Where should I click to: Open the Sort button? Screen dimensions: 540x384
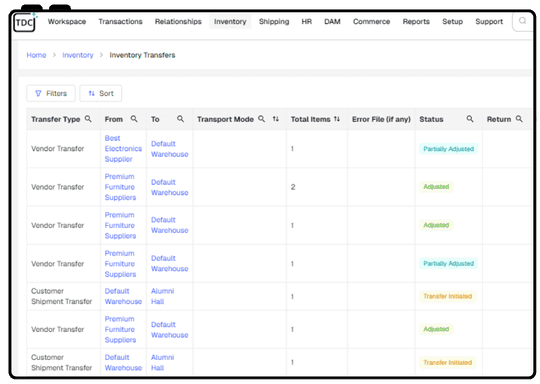[101, 93]
